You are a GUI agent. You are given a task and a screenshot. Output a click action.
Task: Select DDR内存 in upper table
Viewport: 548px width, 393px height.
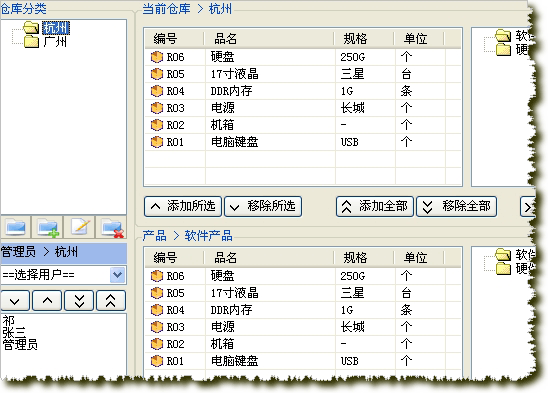click(231, 91)
